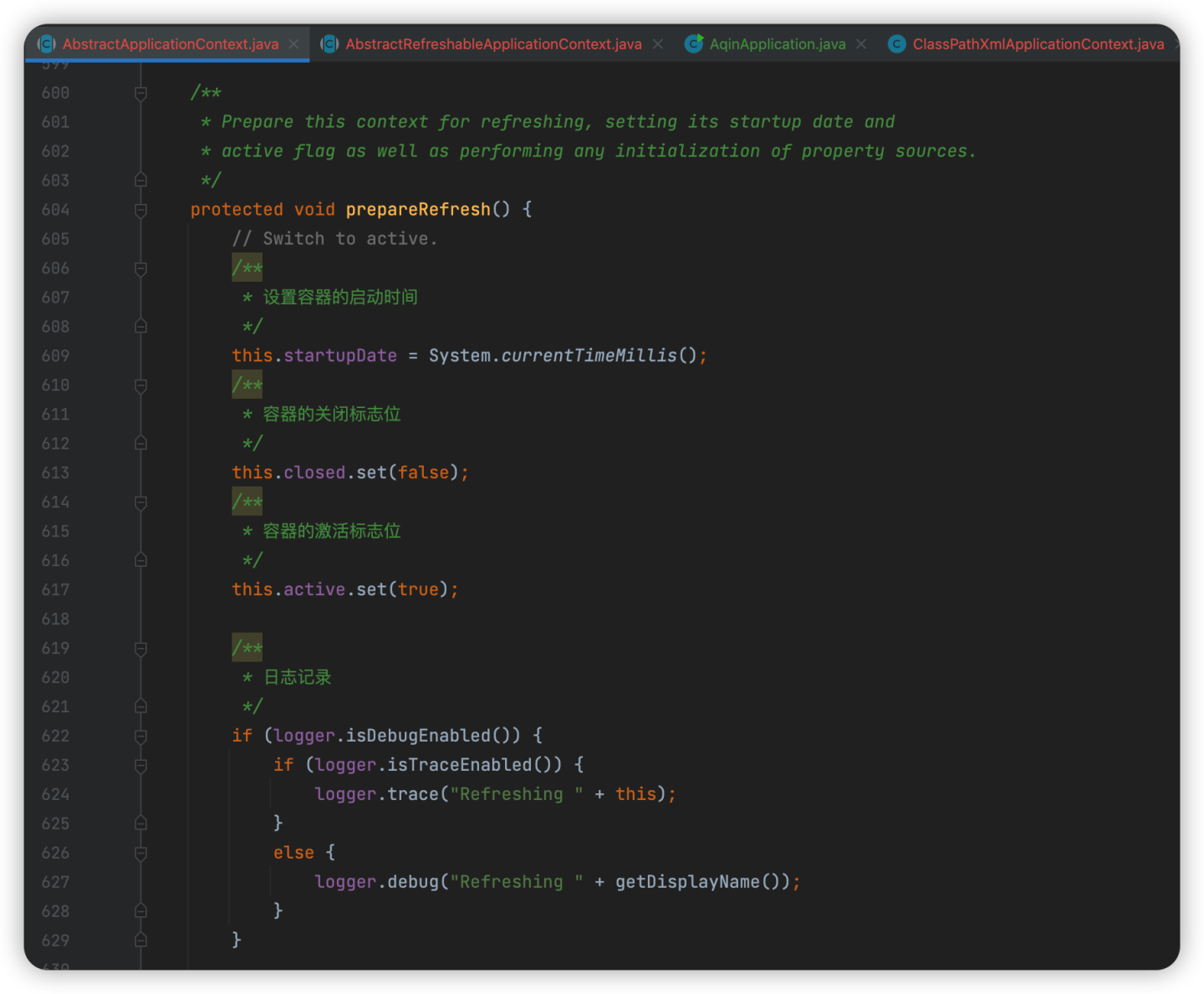Click the comment text 容器的关闭标志位
The image size is (1204, 994).
point(332,415)
